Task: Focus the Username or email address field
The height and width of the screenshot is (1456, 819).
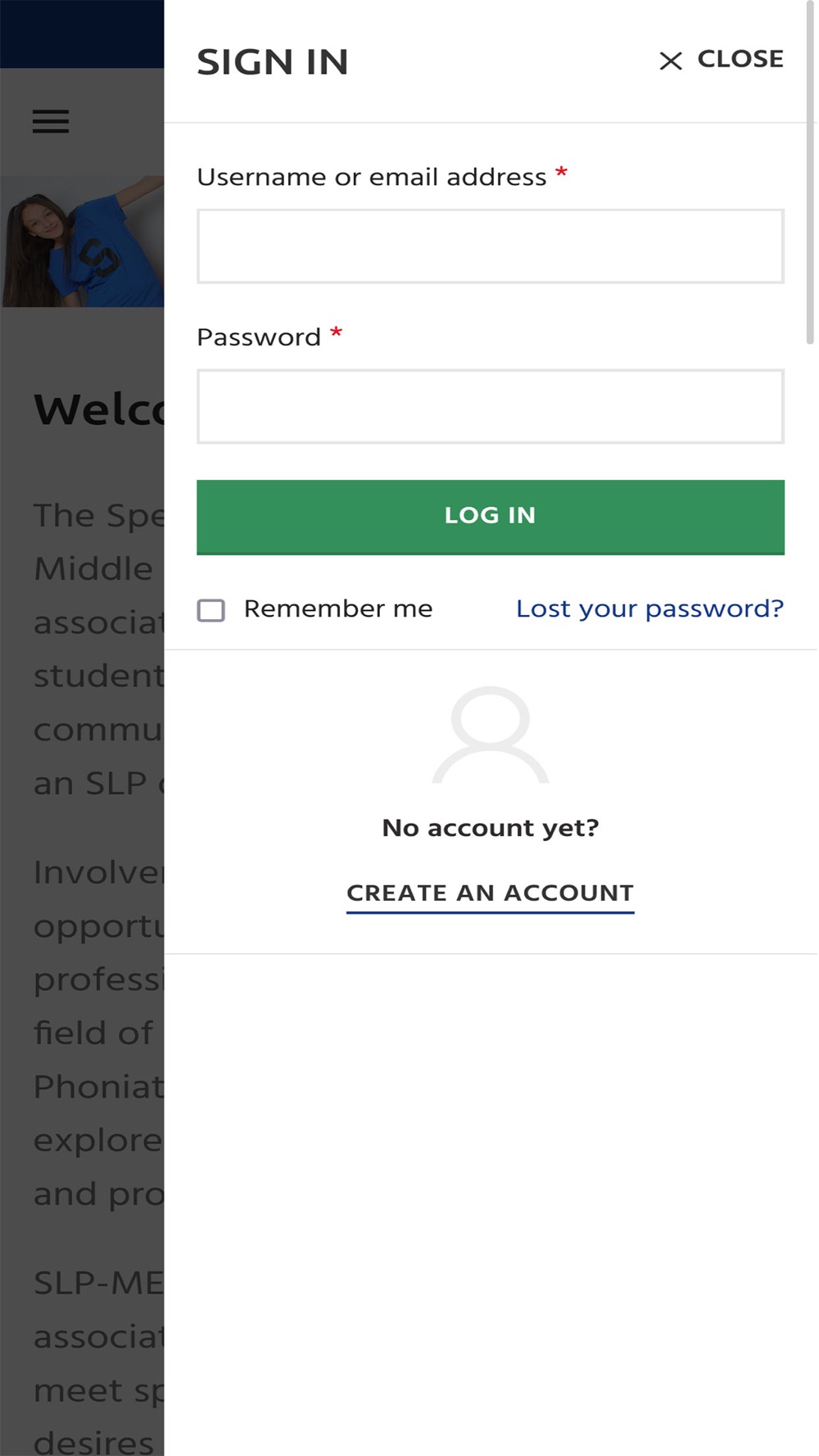Action: point(491,246)
